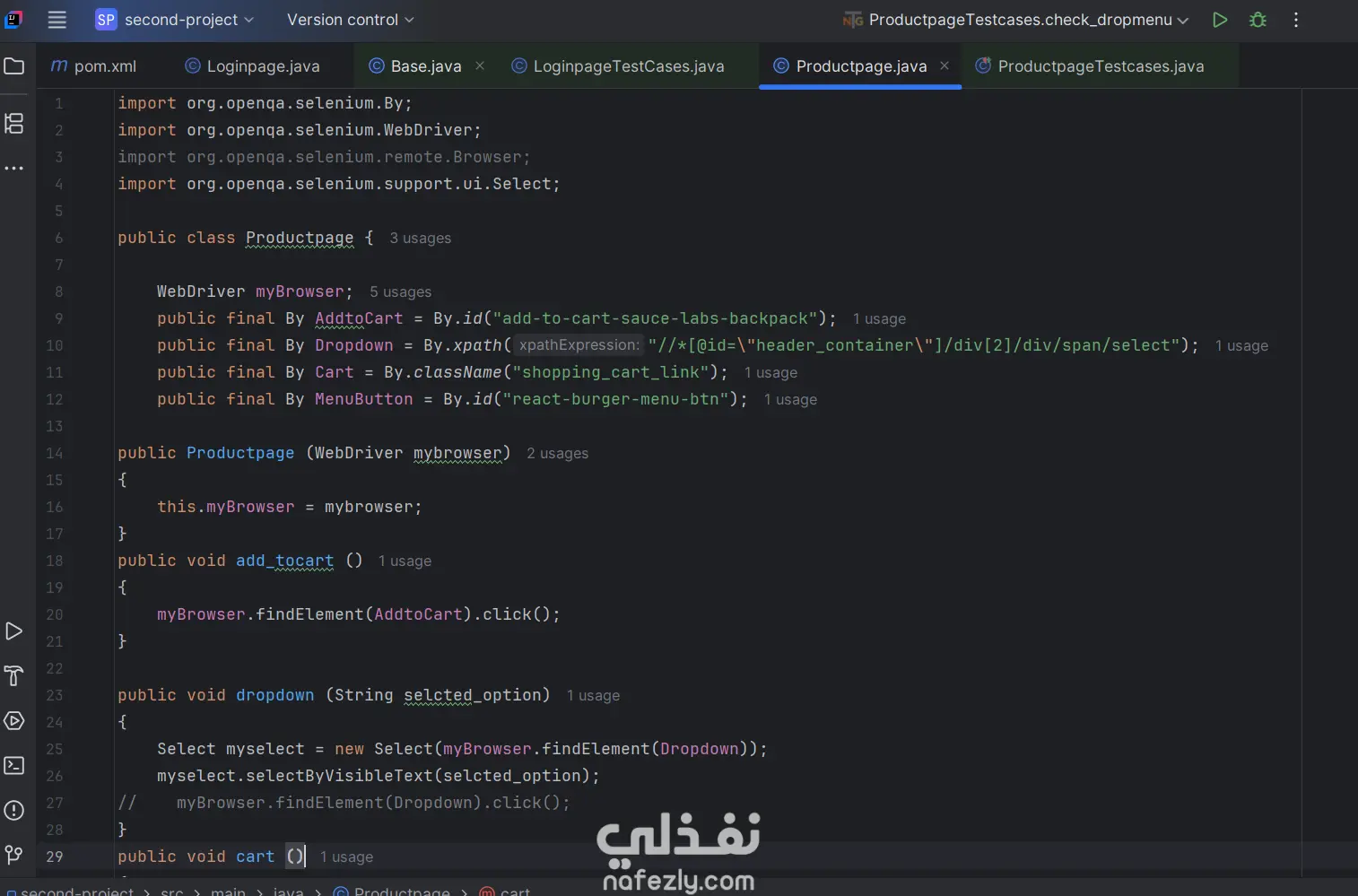The image size is (1358, 896).
Task: Click the "react-burger-menu-btn" string literal
Action: 615,399
